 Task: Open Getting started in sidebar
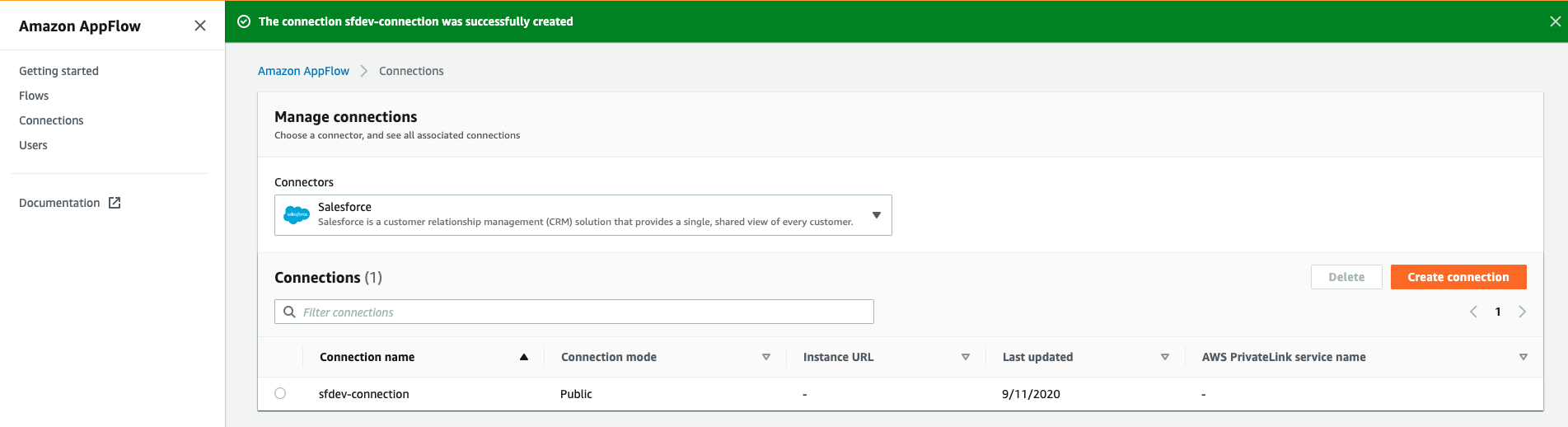pos(59,71)
